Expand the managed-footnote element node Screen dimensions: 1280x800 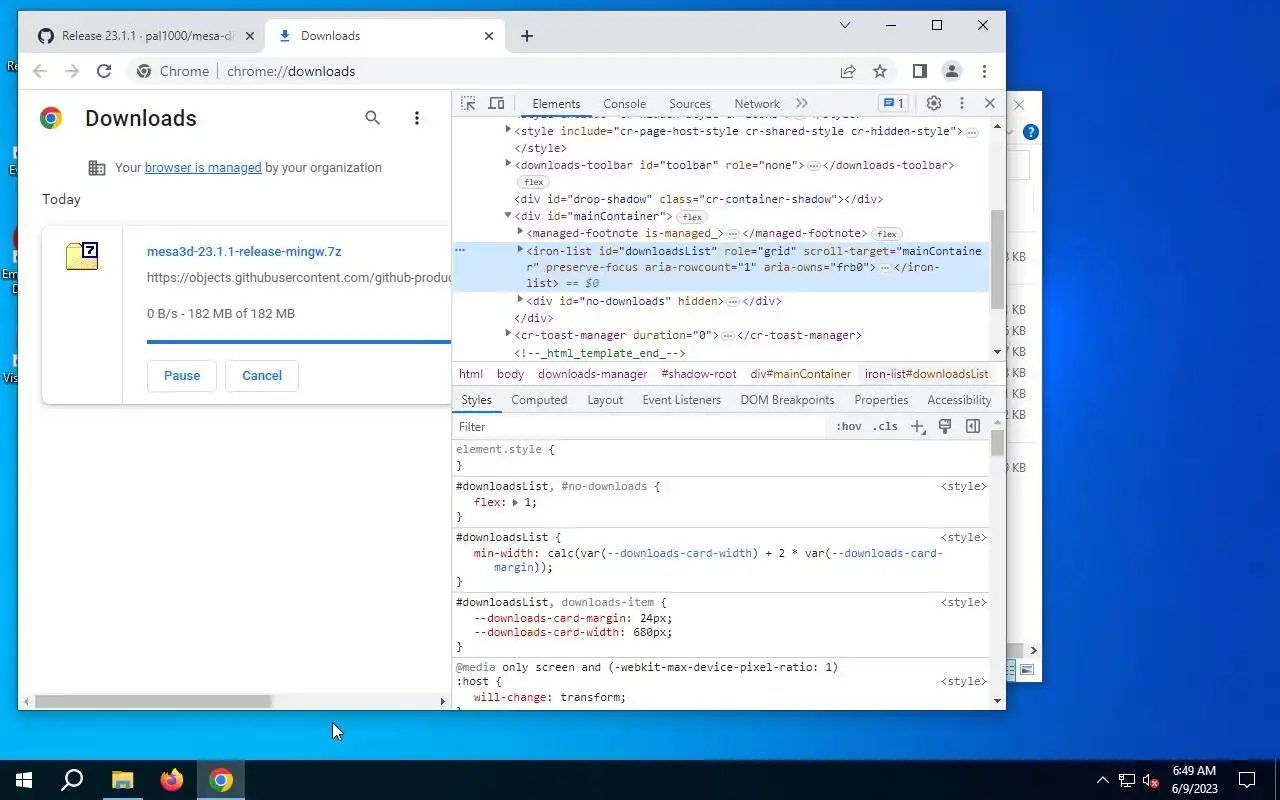pyautogui.click(x=520, y=232)
